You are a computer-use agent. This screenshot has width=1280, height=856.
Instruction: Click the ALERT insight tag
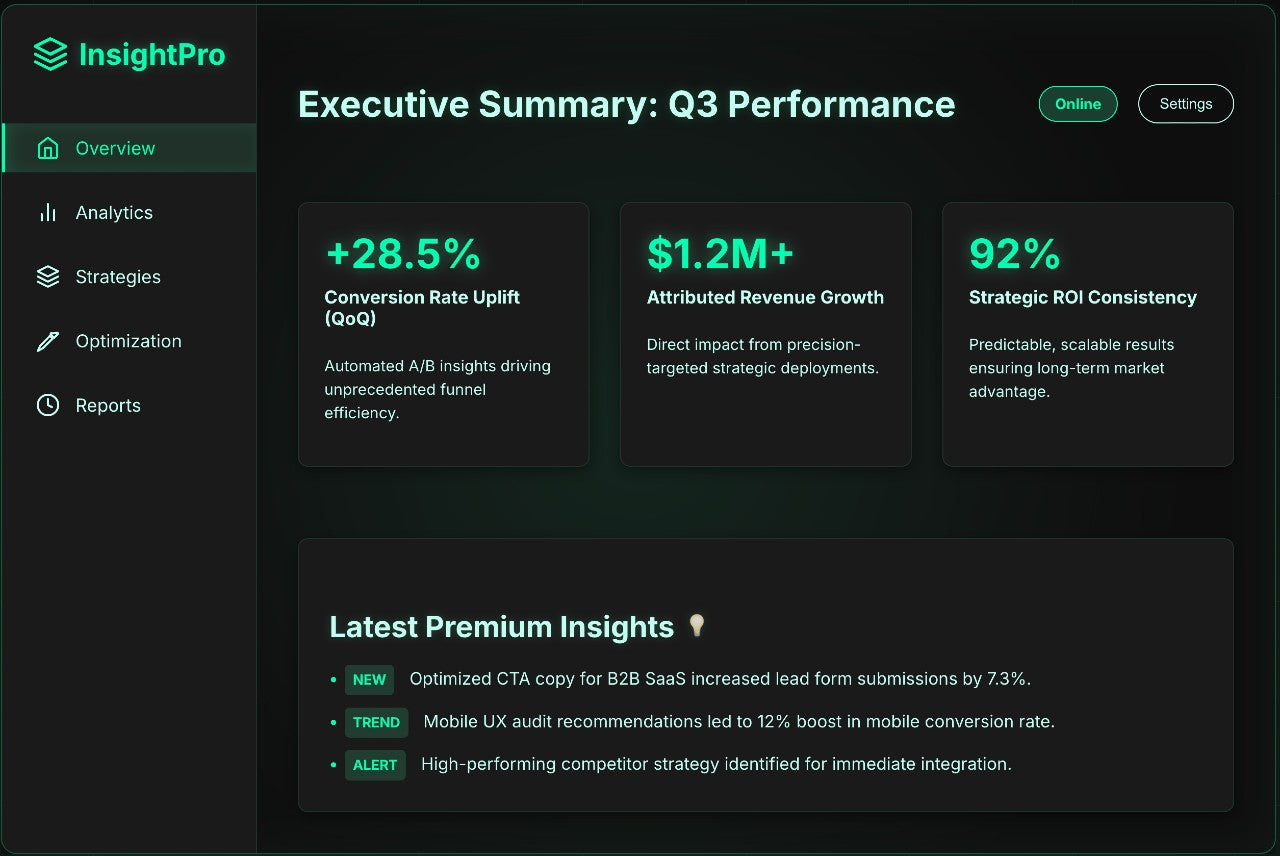[375, 765]
